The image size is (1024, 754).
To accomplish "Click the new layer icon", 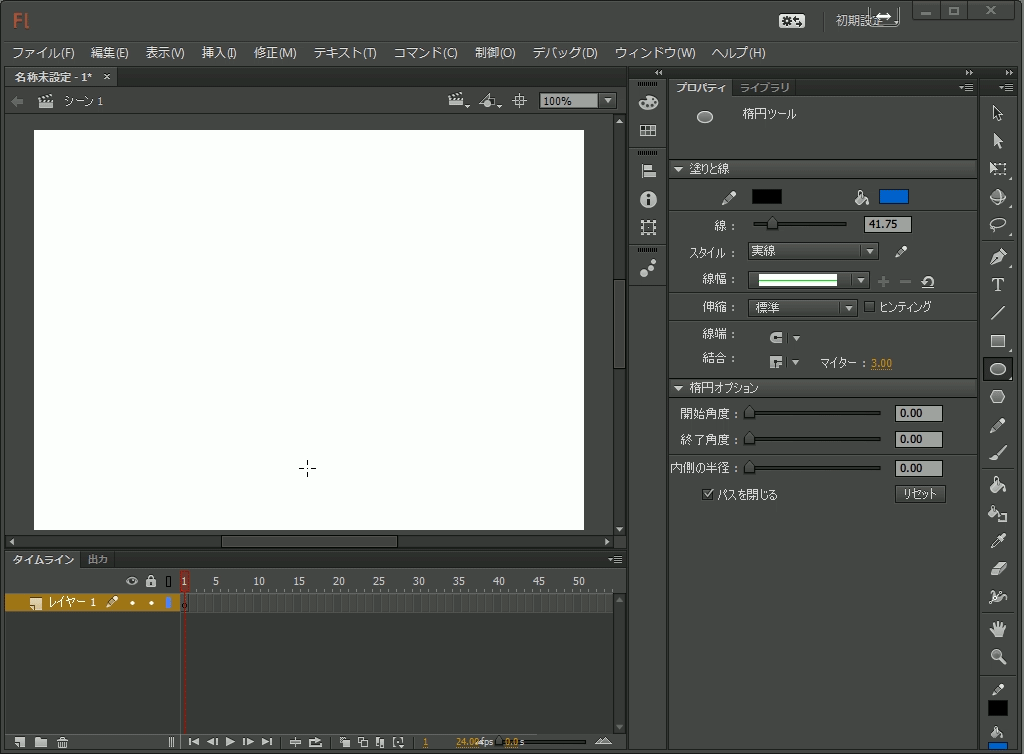I will pyautogui.click(x=20, y=742).
